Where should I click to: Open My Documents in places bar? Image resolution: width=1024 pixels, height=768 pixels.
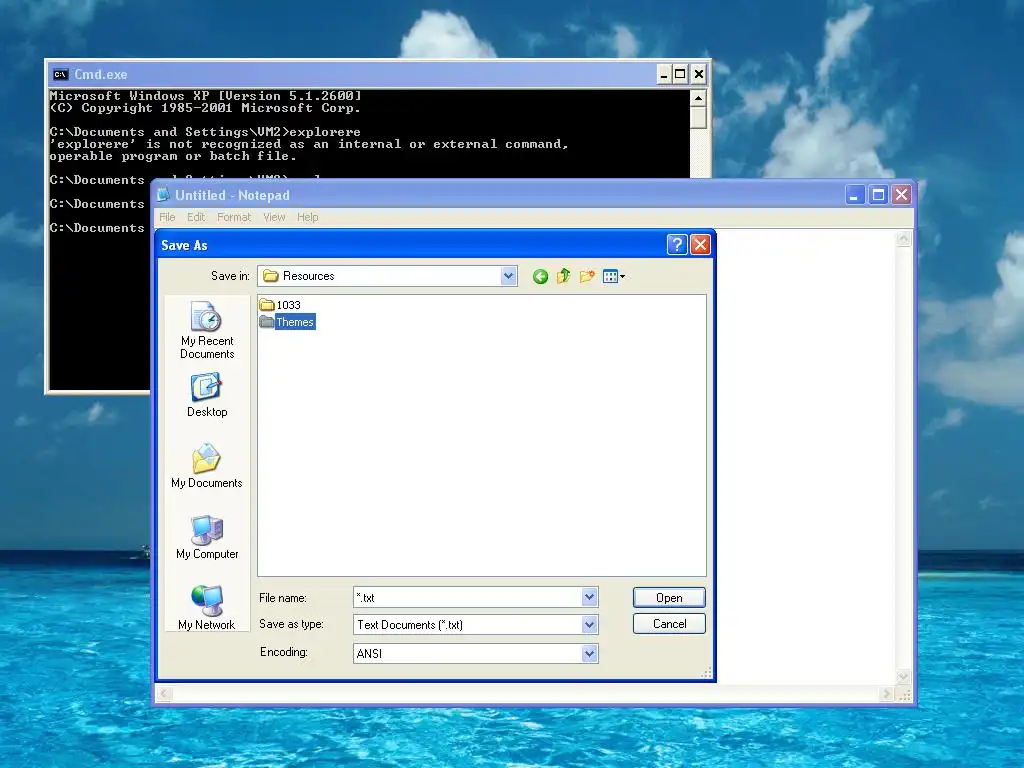point(207,466)
